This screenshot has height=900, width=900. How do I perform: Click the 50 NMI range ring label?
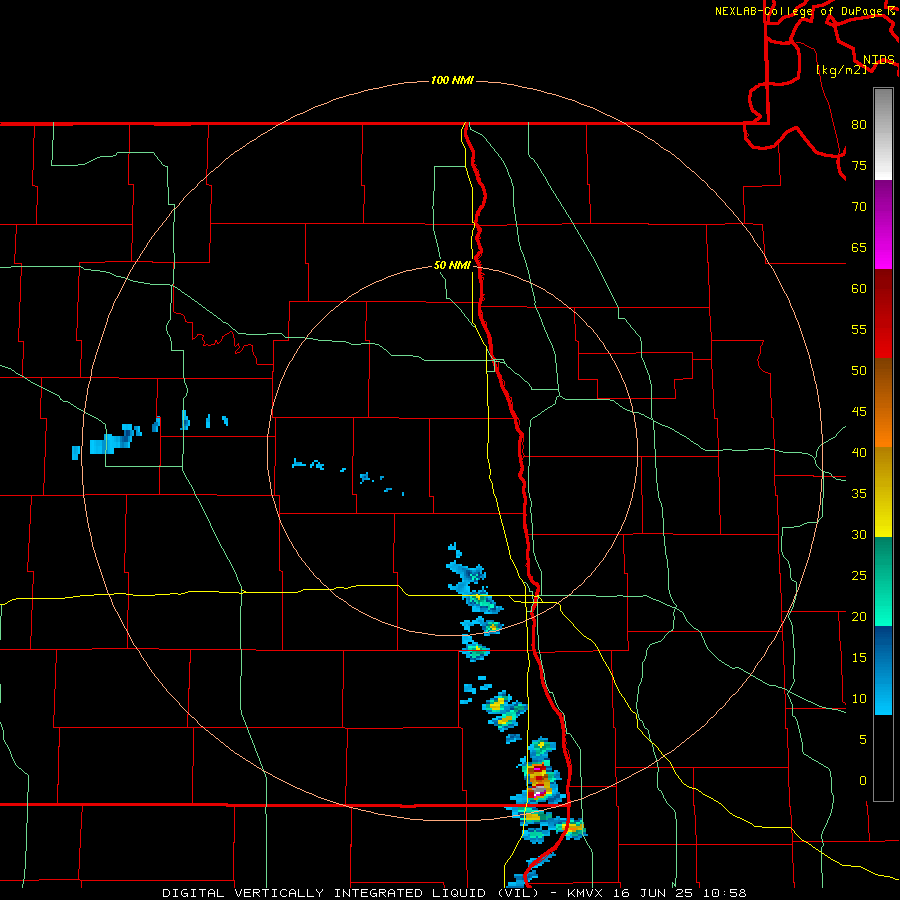(452, 265)
